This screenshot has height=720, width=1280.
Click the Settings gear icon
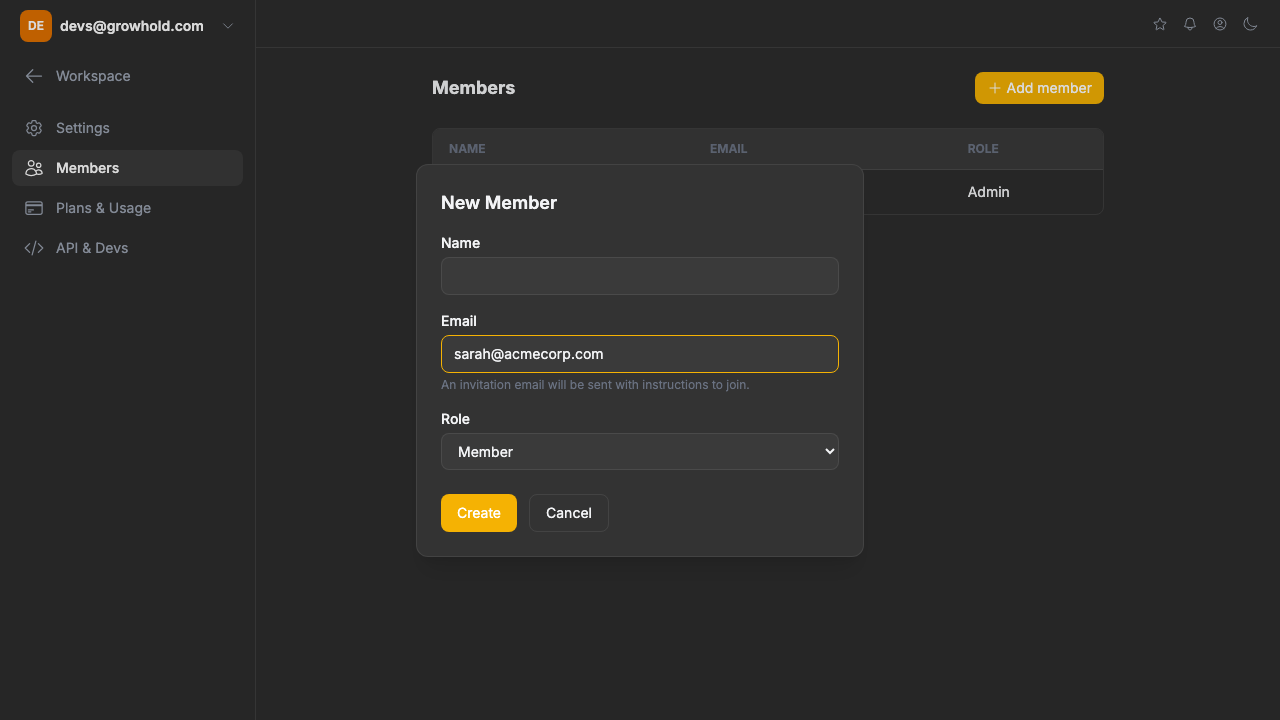click(x=34, y=128)
